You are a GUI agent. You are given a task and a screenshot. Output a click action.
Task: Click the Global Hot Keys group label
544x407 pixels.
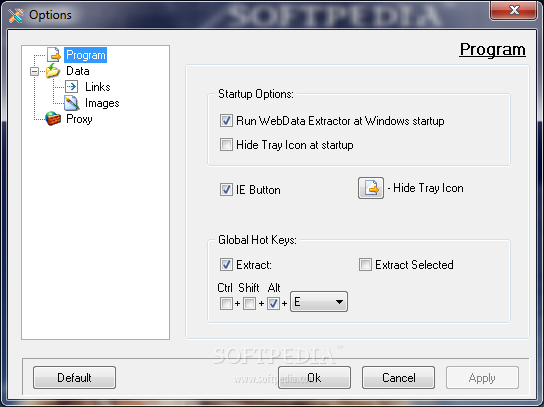click(x=257, y=240)
